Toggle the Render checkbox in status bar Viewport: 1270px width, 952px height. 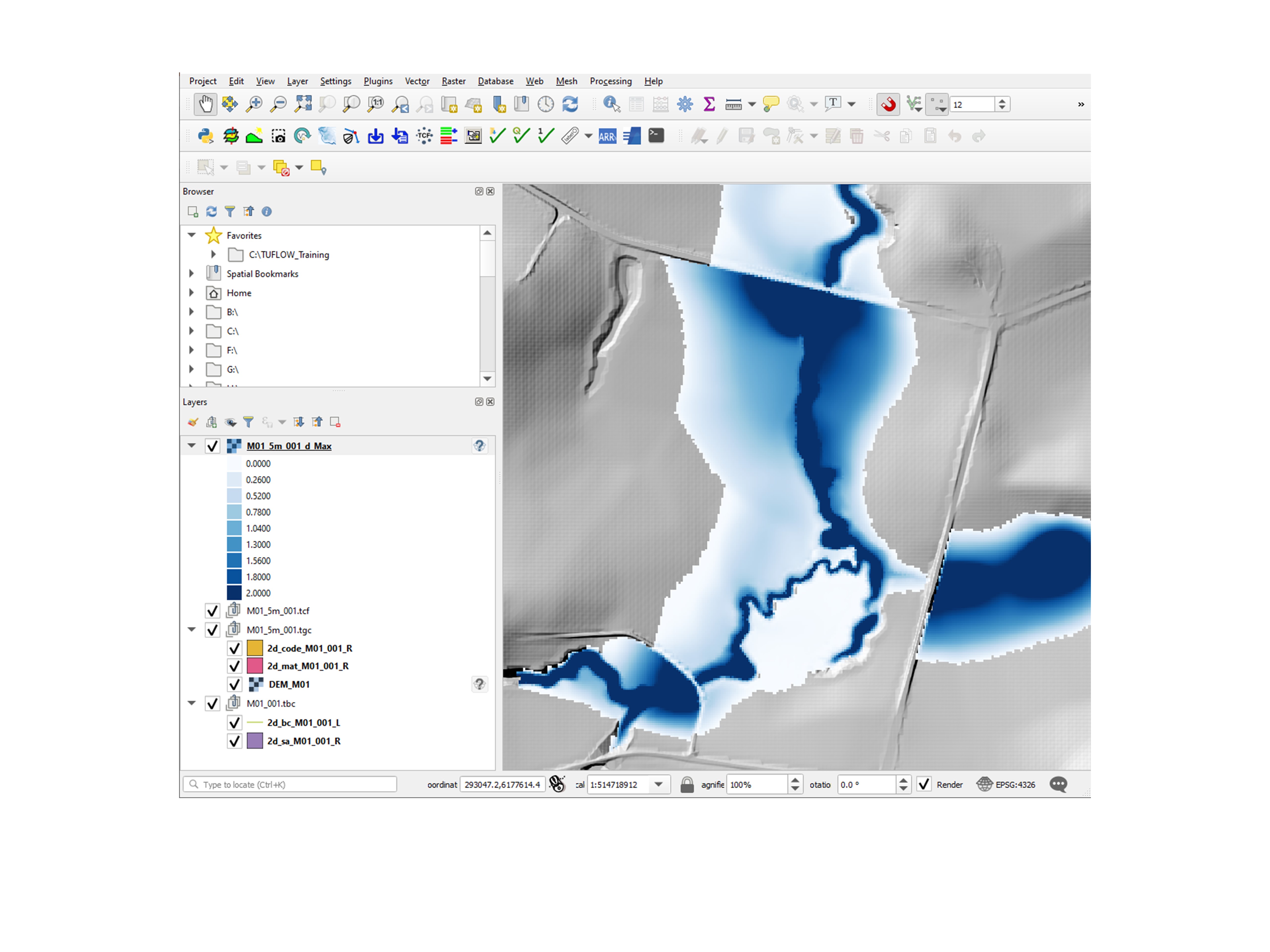pos(923,784)
